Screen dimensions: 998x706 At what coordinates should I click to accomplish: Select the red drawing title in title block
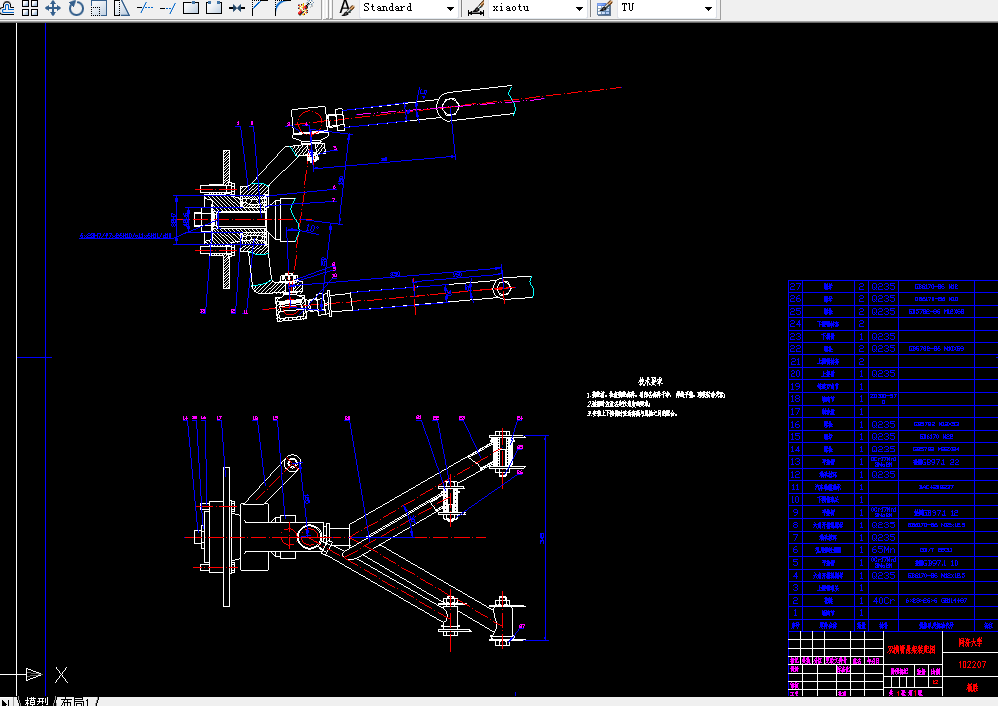click(911, 649)
